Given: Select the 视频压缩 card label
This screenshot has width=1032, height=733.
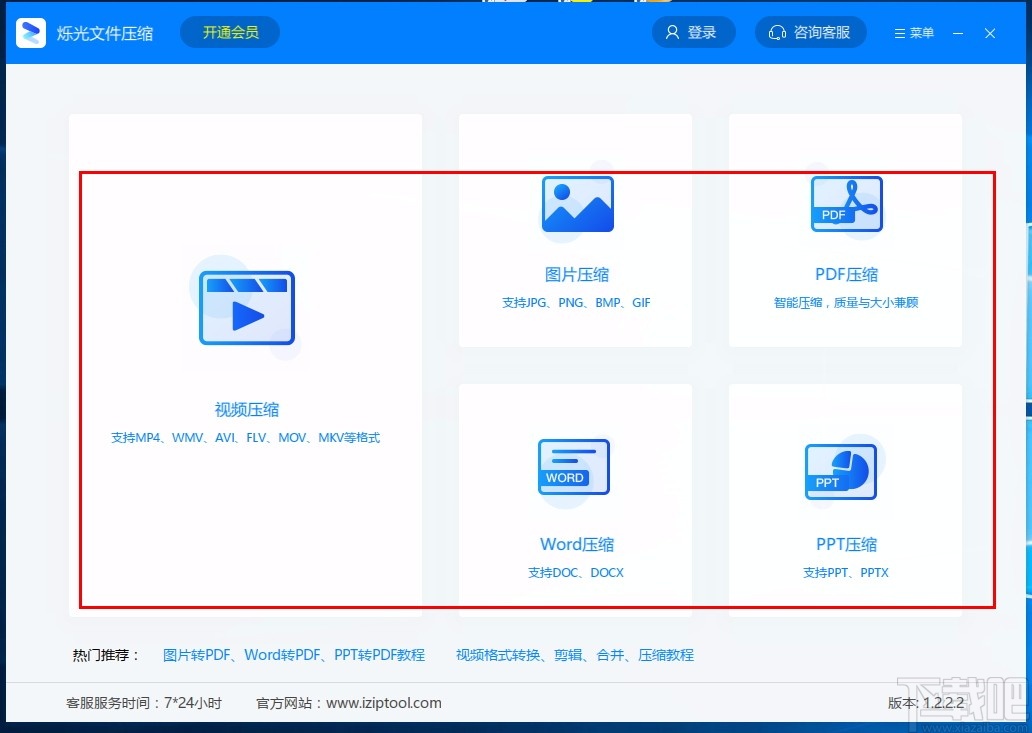Looking at the screenshot, I should coord(247,409).
